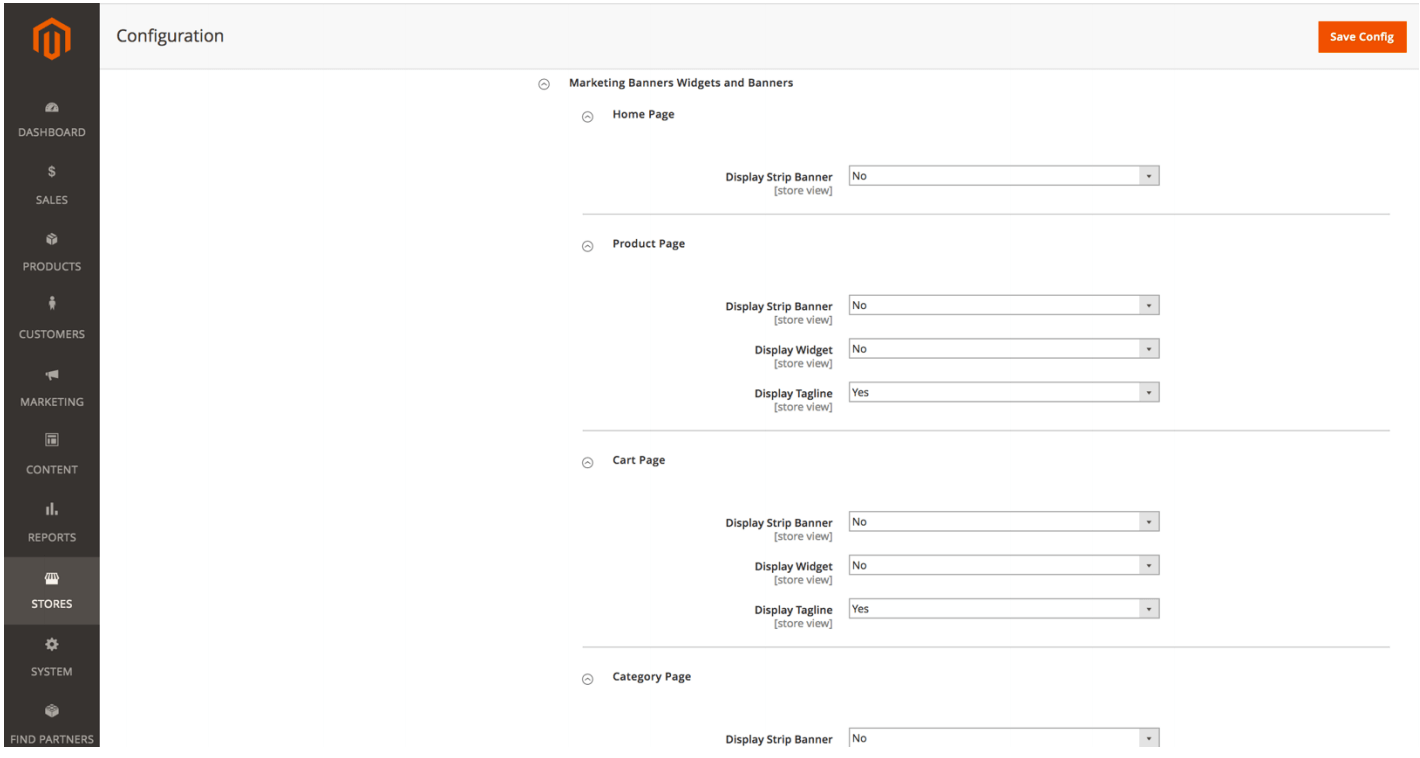This screenshot has width=1420, height=758.
Task: Open the Dashboard gauge icon
Action: [x=52, y=108]
